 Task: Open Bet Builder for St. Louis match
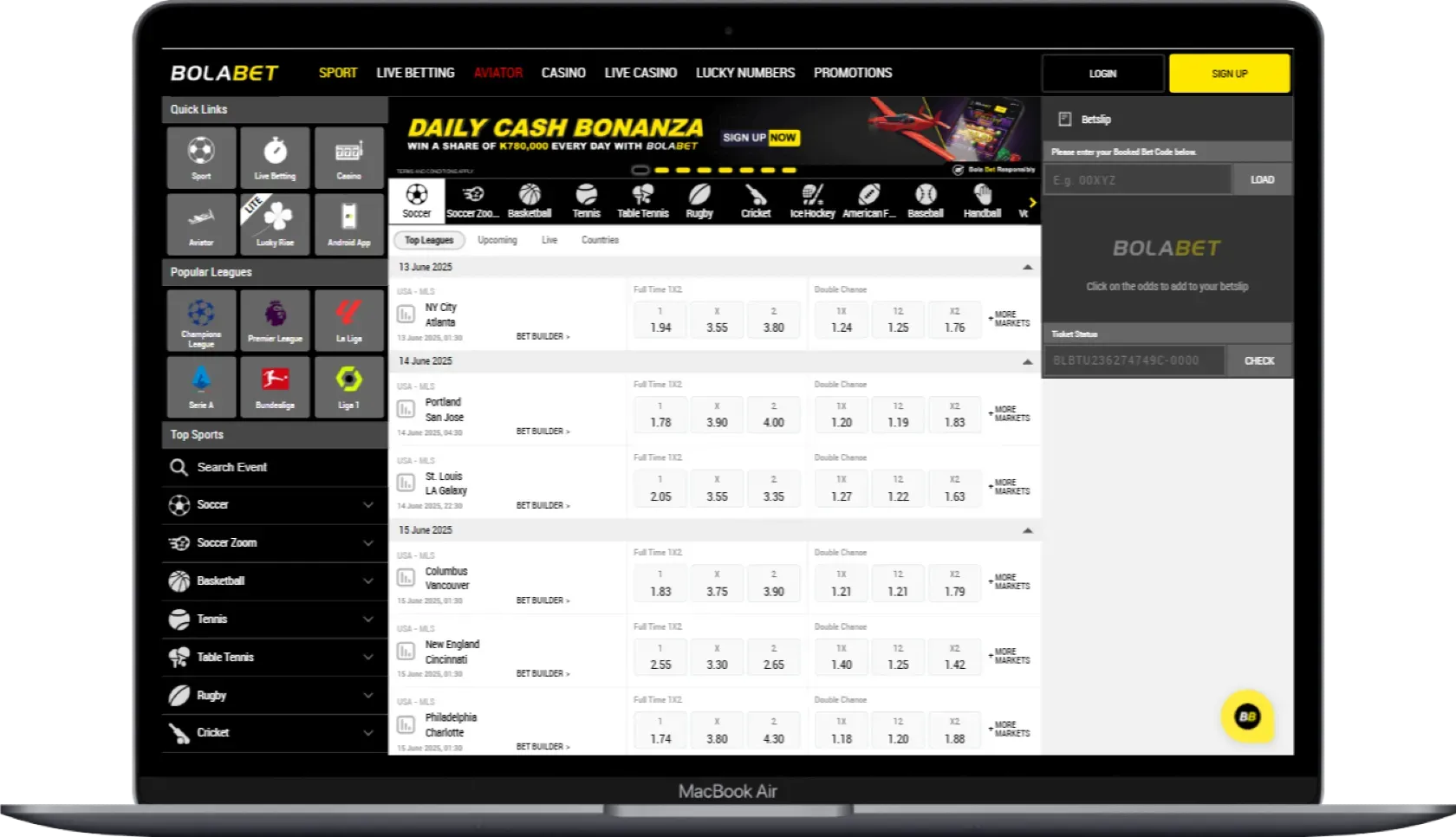tap(543, 505)
